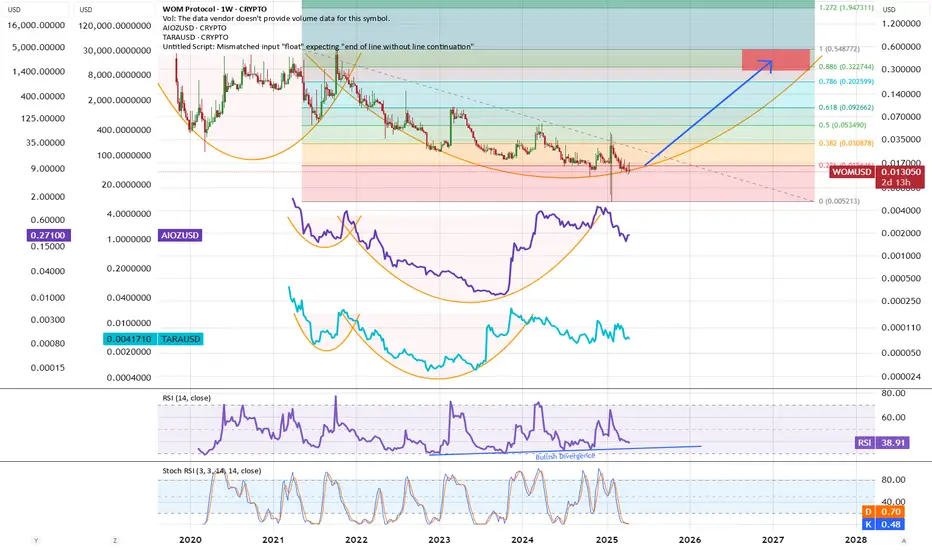The width and height of the screenshot is (932, 550).
Task: Click the 0.000110 right price scale value
Action: pos(902,328)
